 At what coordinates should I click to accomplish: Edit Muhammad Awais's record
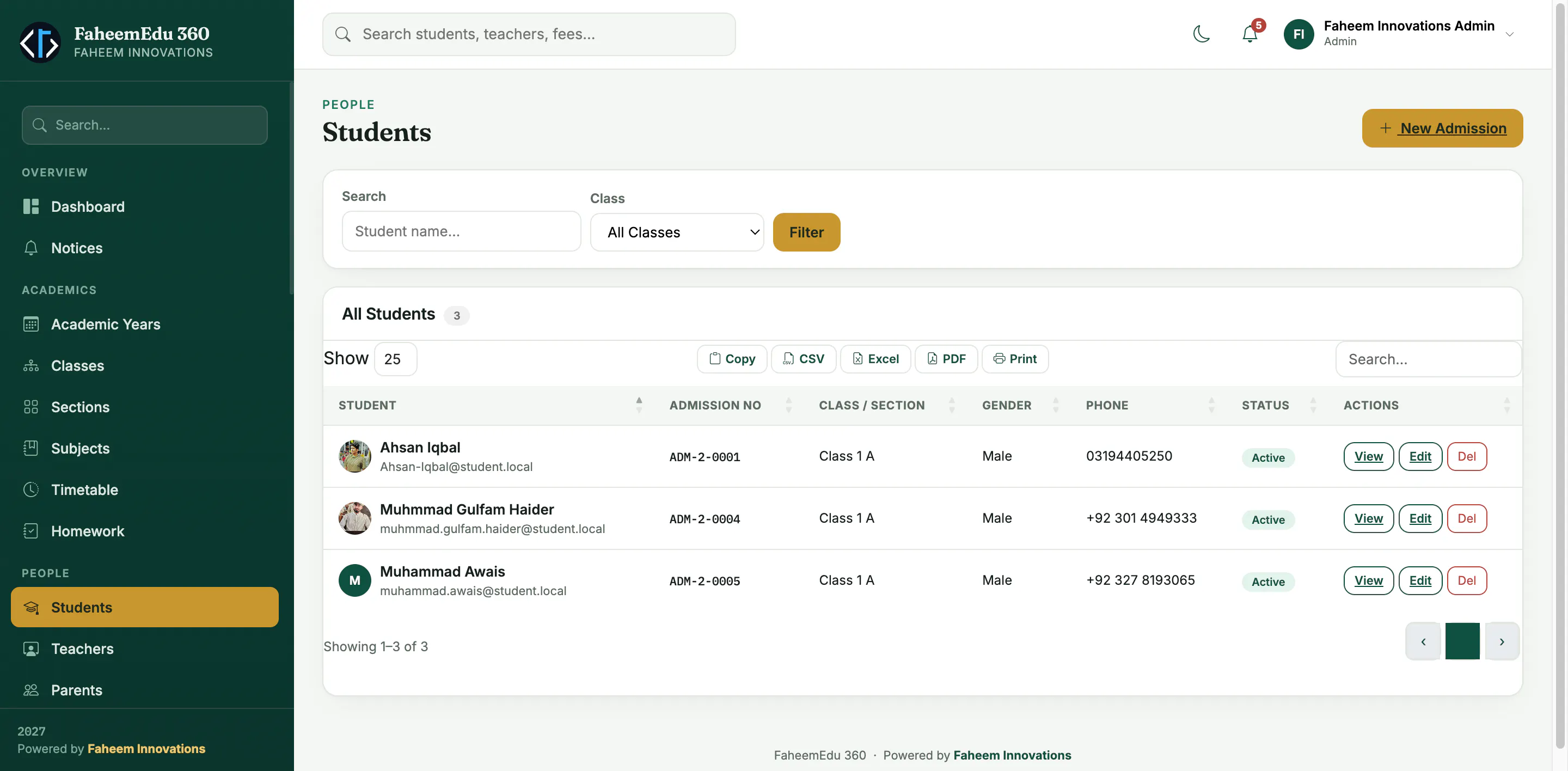click(x=1420, y=580)
